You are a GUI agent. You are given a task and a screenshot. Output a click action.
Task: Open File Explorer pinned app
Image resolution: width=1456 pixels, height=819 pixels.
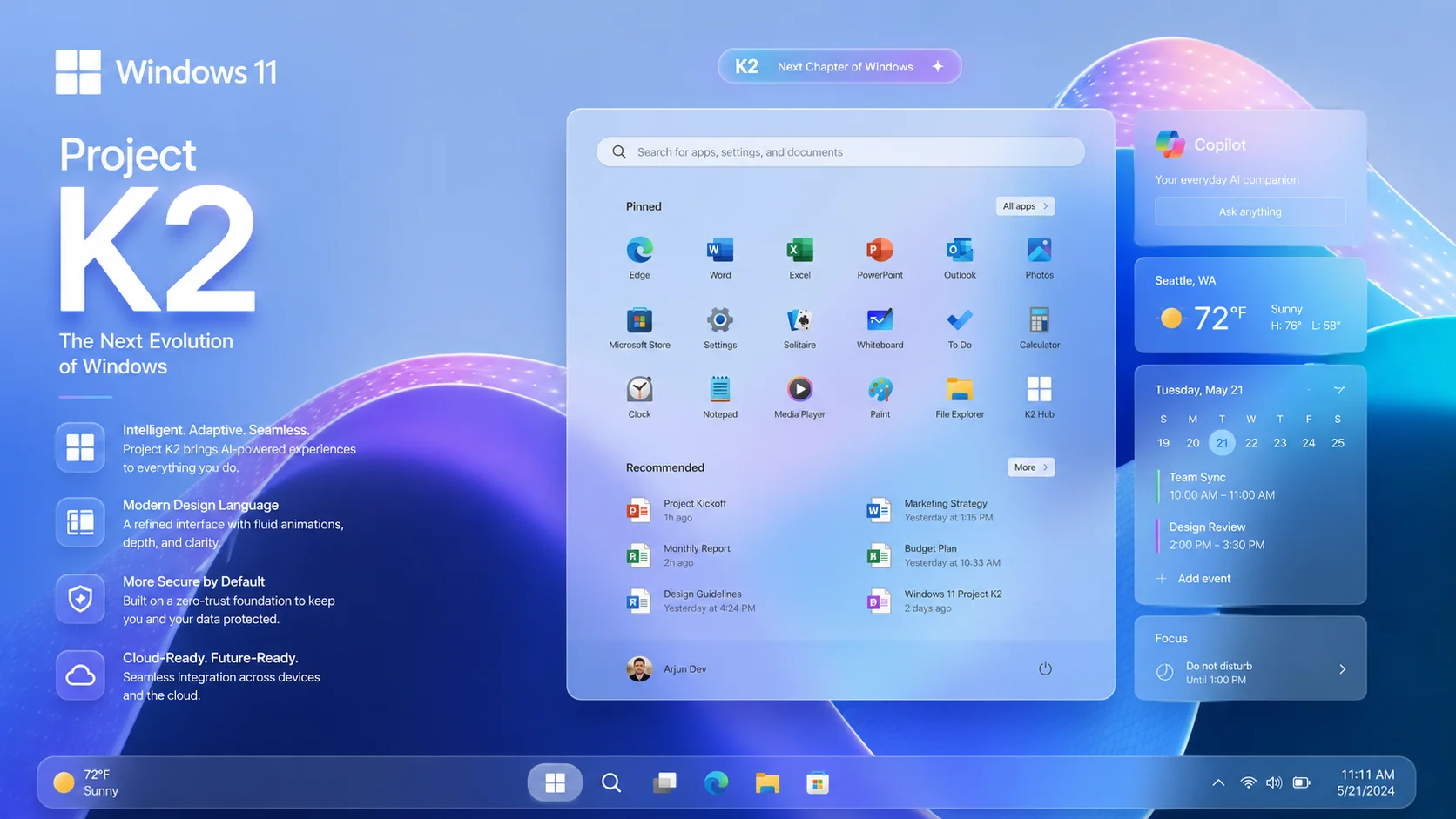click(960, 397)
